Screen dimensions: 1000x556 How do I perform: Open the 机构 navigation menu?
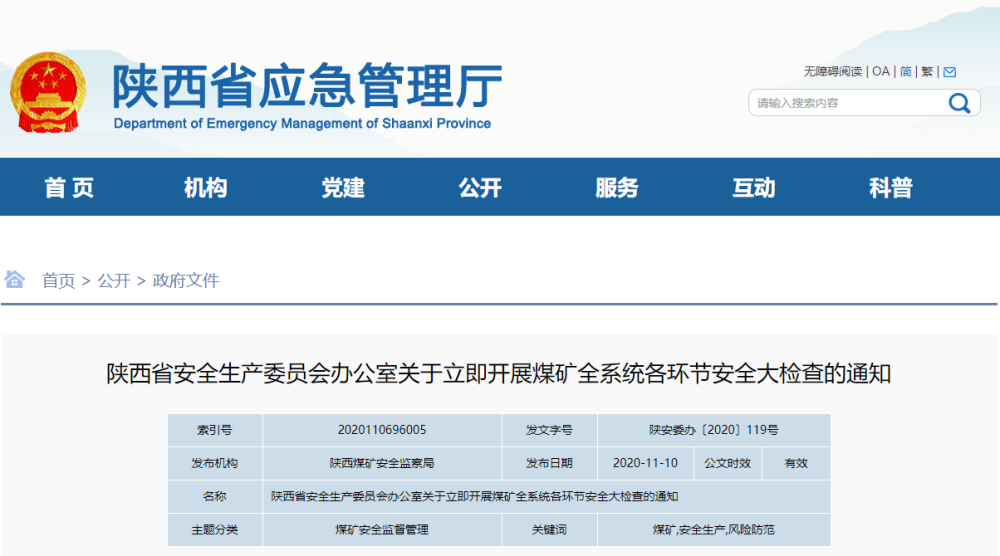click(205, 187)
